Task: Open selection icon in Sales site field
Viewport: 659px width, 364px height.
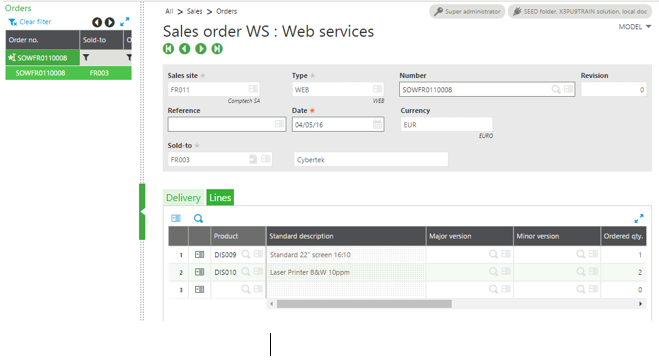Action: [x=253, y=89]
